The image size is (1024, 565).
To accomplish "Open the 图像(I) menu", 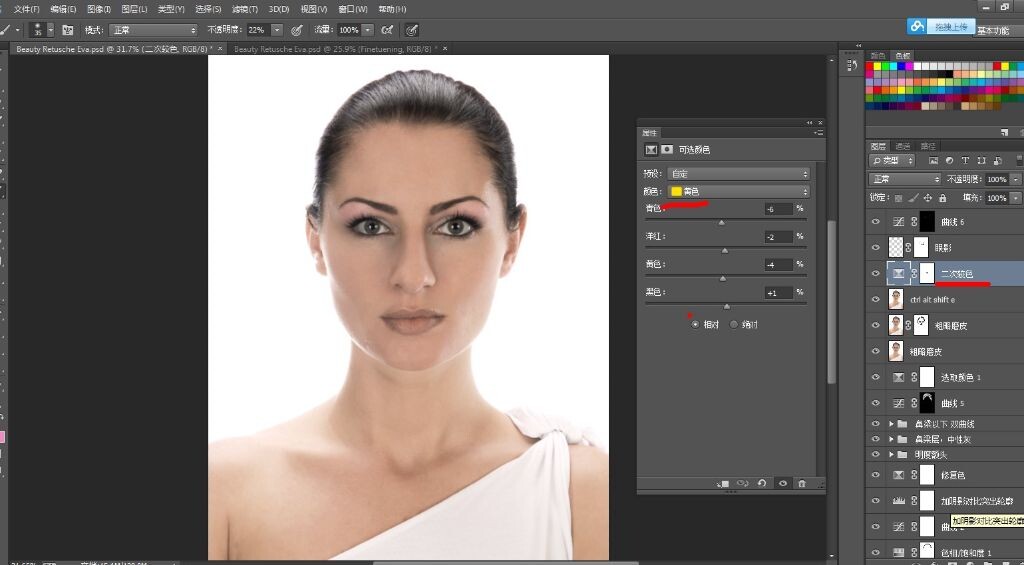I will coord(99,9).
